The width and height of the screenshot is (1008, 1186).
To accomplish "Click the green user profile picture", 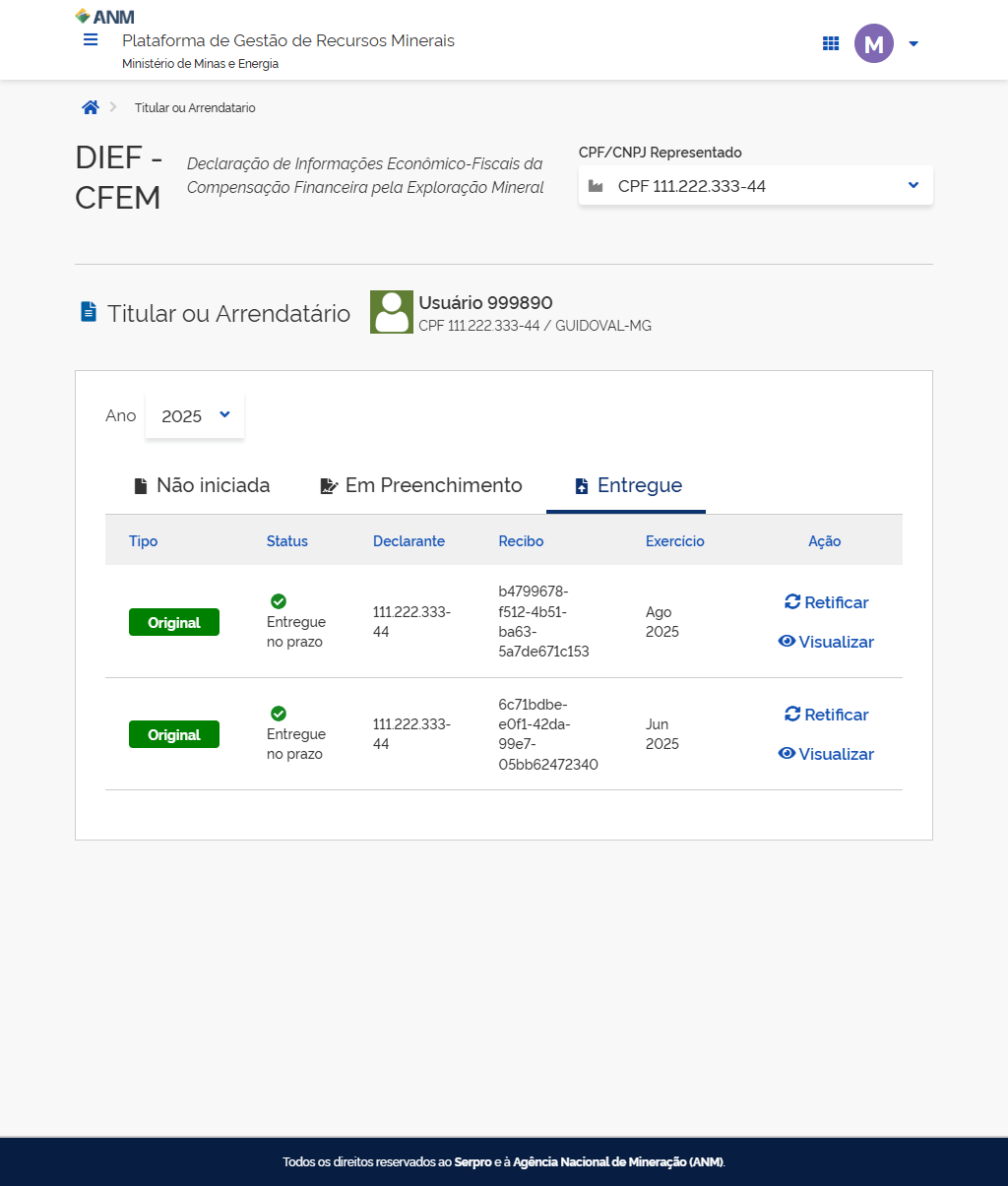I will click(391, 312).
